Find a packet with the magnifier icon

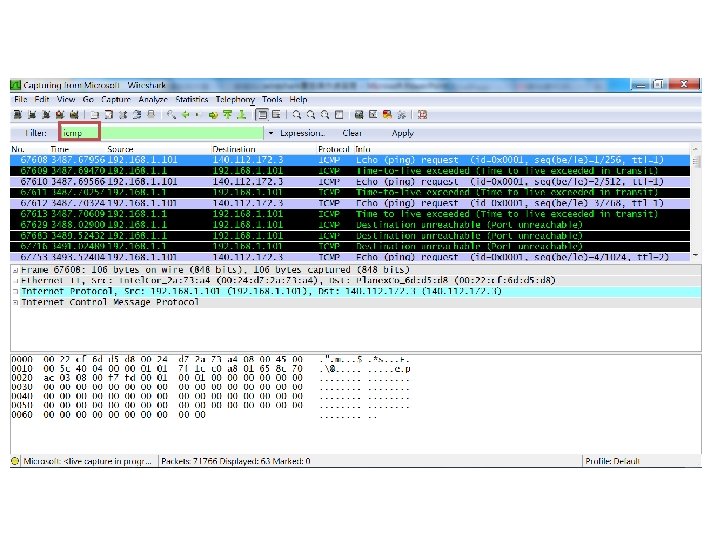pos(171,115)
